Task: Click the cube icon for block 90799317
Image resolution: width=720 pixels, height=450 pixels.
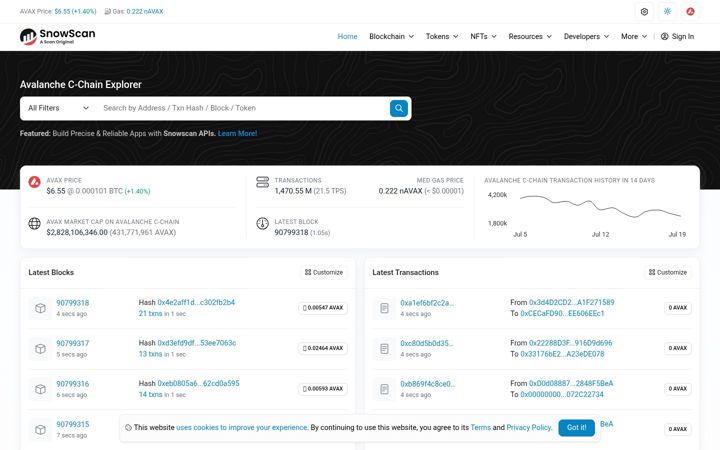Action: pyautogui.click(x=40, y=349)
